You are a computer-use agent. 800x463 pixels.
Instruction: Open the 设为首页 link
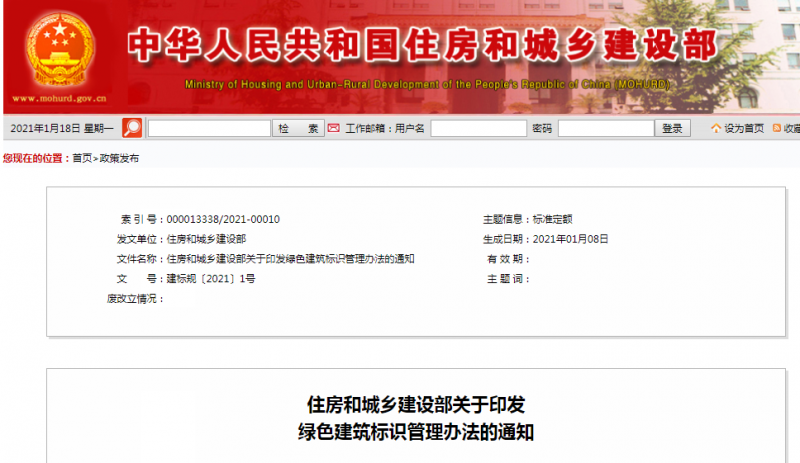pos(744,129)
